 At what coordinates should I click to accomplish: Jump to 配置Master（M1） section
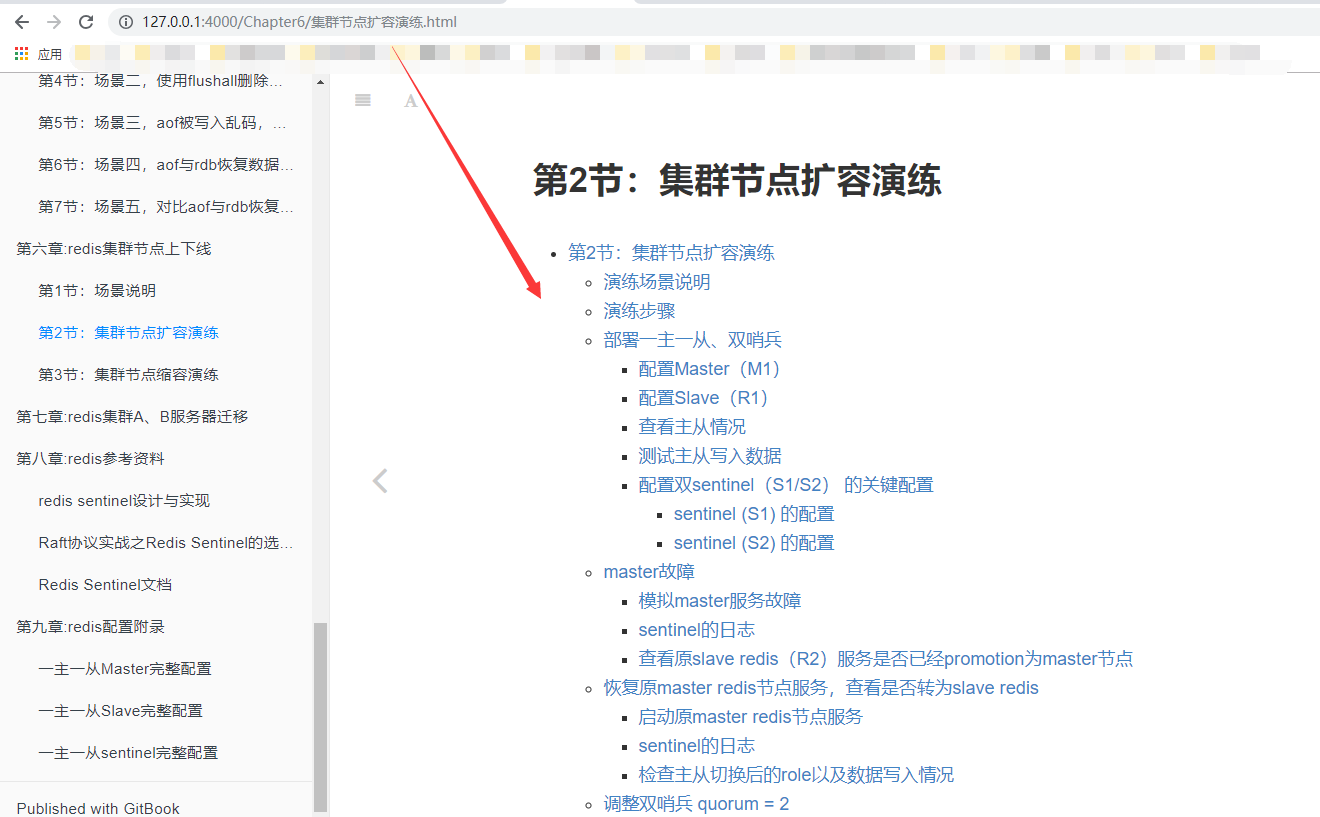pyautogui.click(x=709, y=369)
